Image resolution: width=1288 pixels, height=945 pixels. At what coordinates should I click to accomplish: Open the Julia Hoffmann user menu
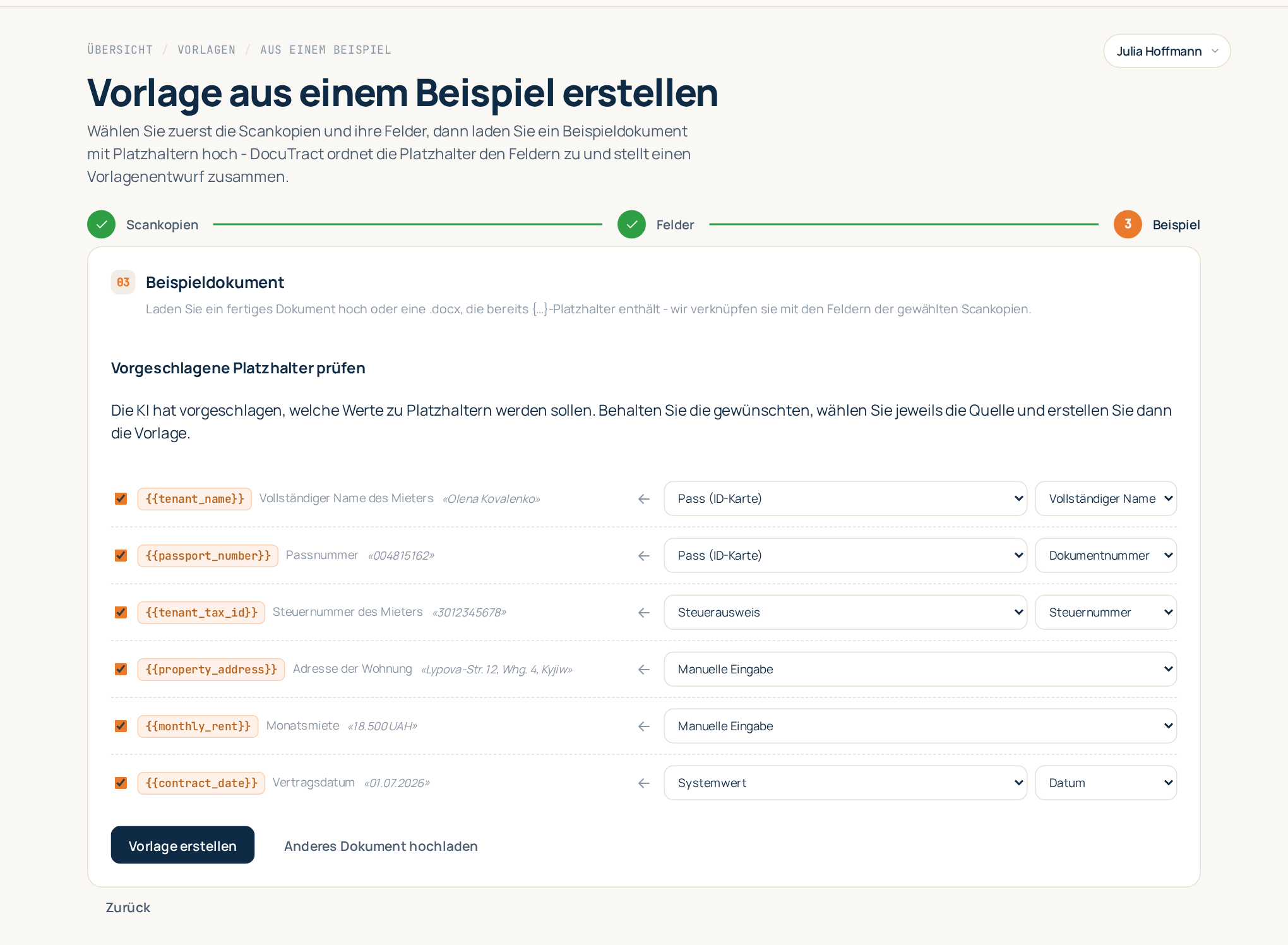[1167, 51]
